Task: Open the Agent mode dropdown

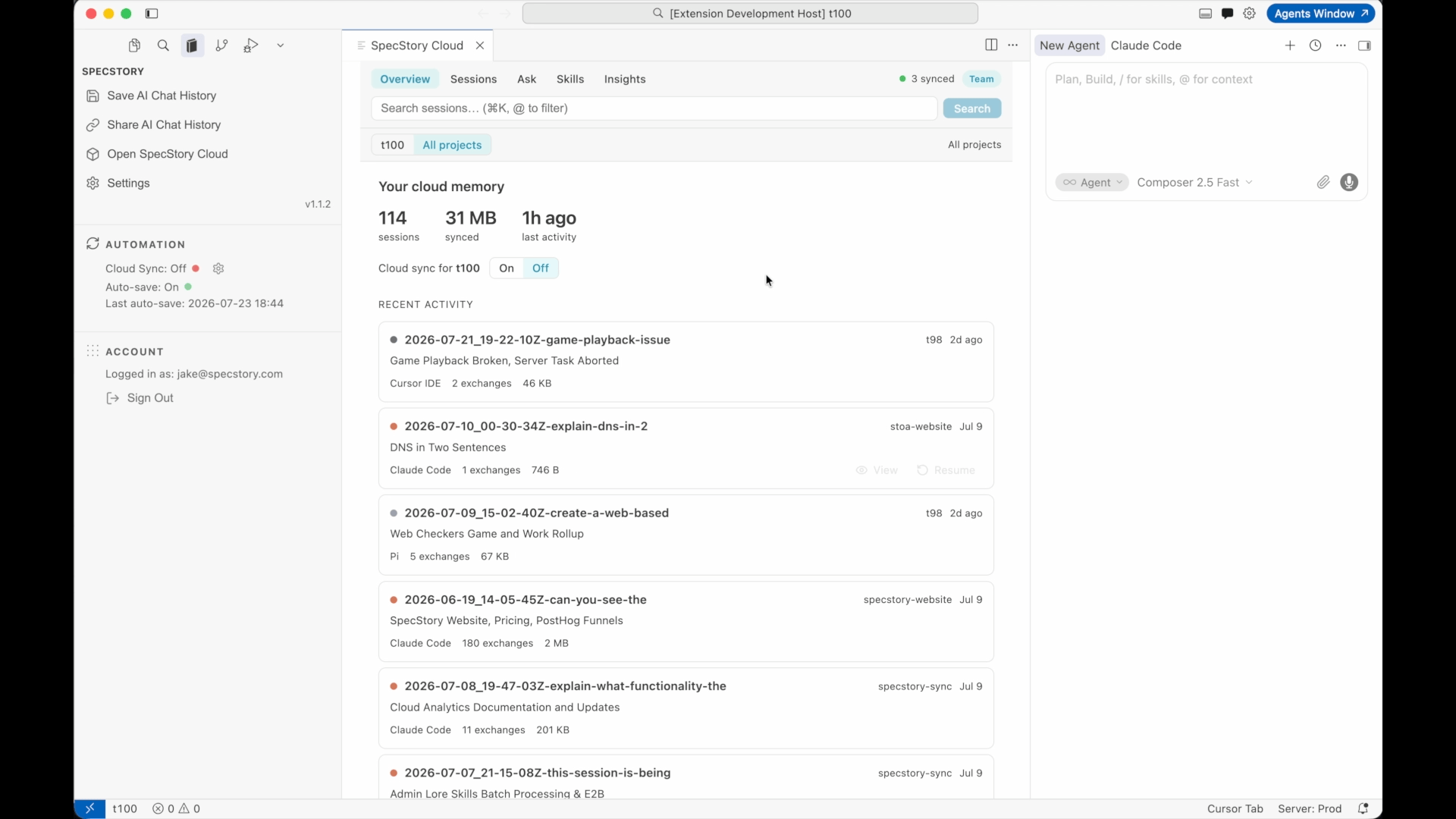Action: [x=1092, y=182]
